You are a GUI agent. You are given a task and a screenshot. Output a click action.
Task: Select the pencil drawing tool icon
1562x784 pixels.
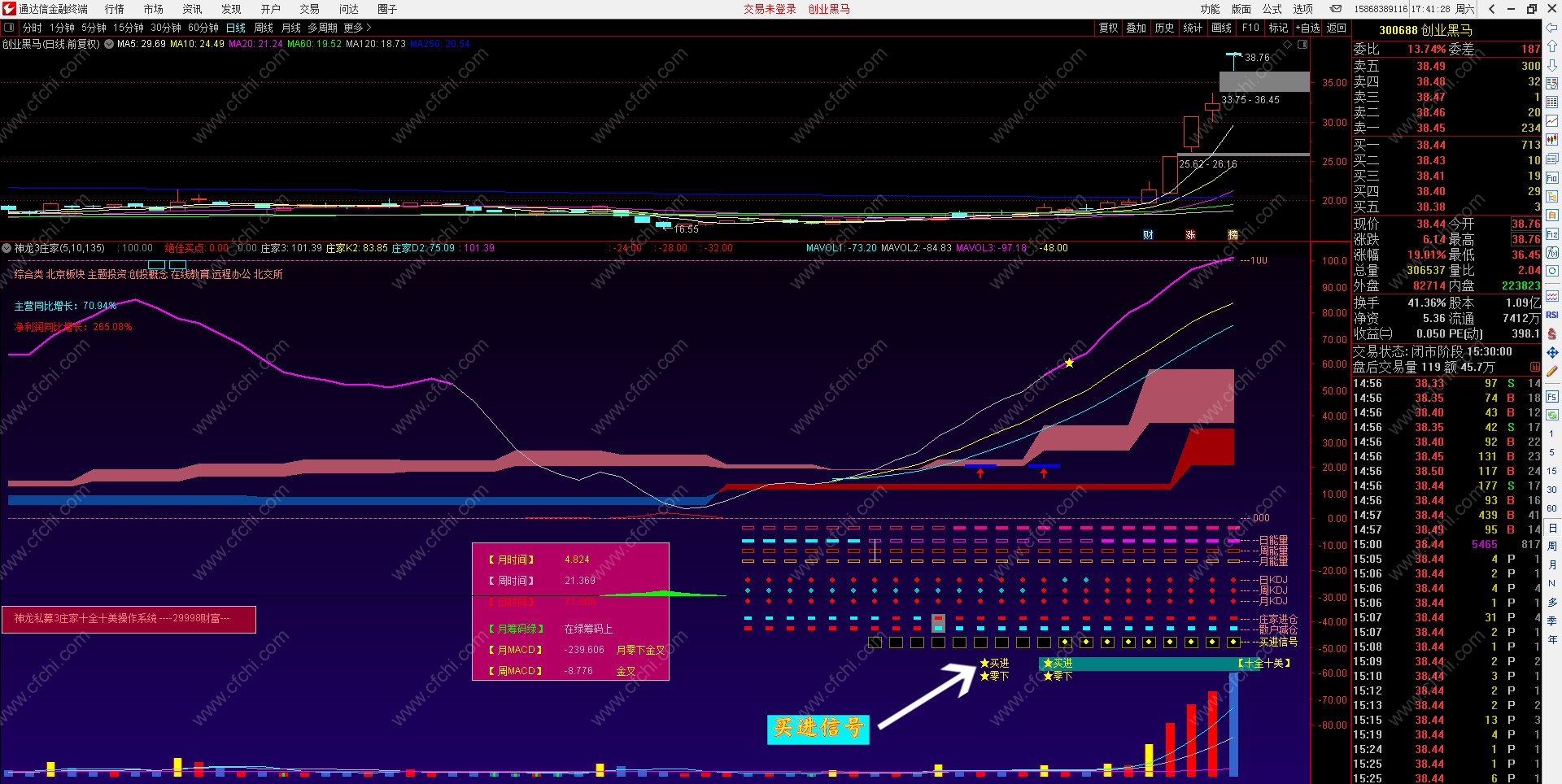(x=1552, y=371)
